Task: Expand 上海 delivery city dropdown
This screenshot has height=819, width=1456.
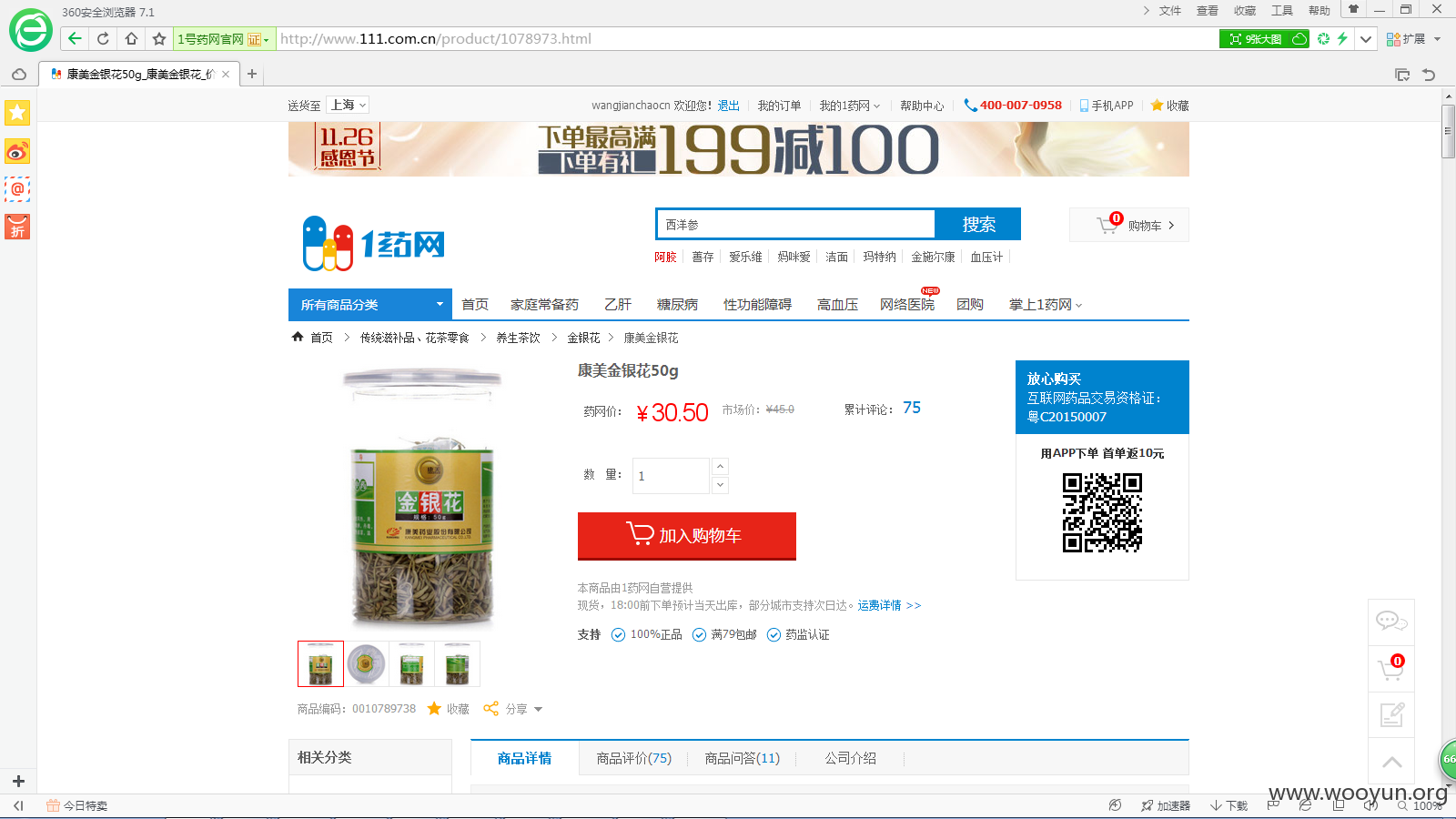Action: (x=349, y=106)
